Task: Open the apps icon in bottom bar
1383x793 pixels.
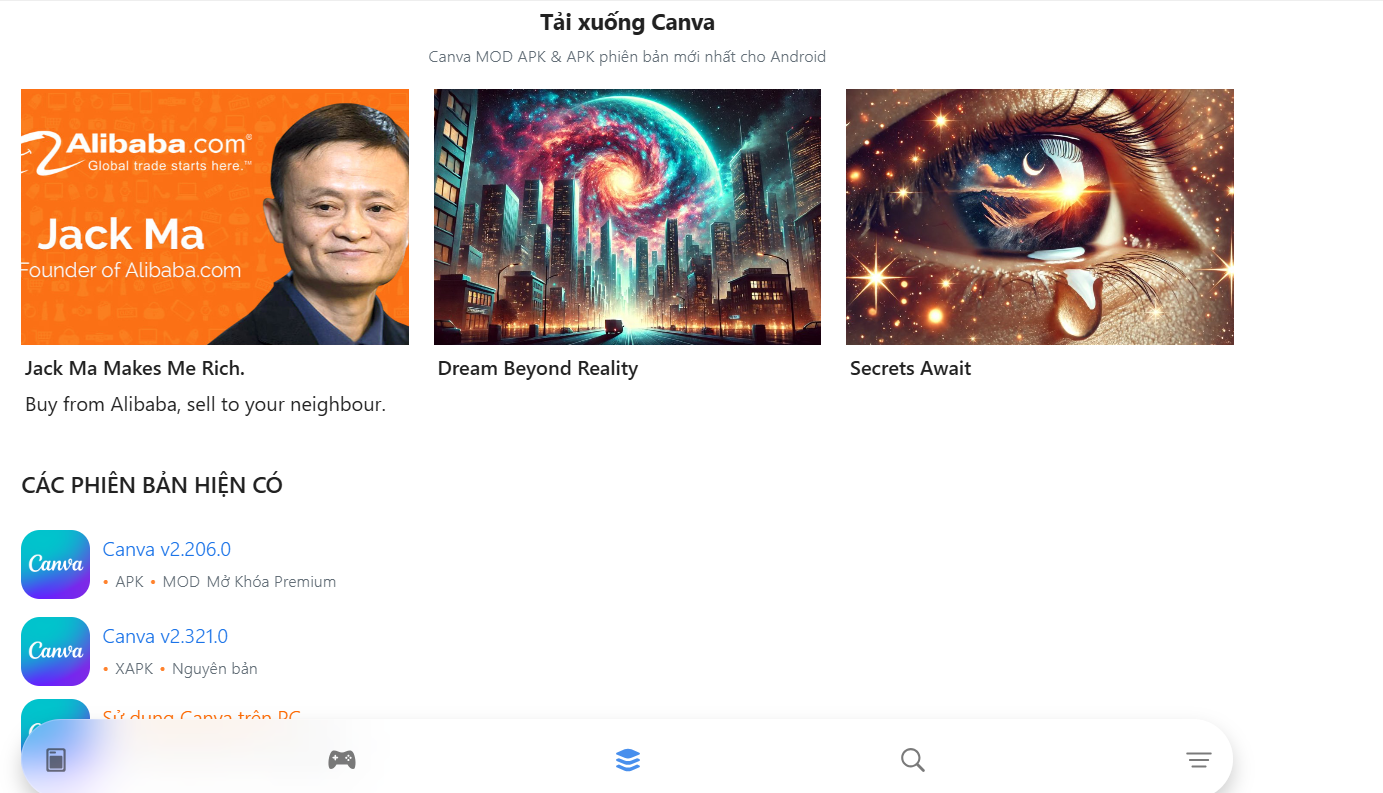Action: click(56, 760)
